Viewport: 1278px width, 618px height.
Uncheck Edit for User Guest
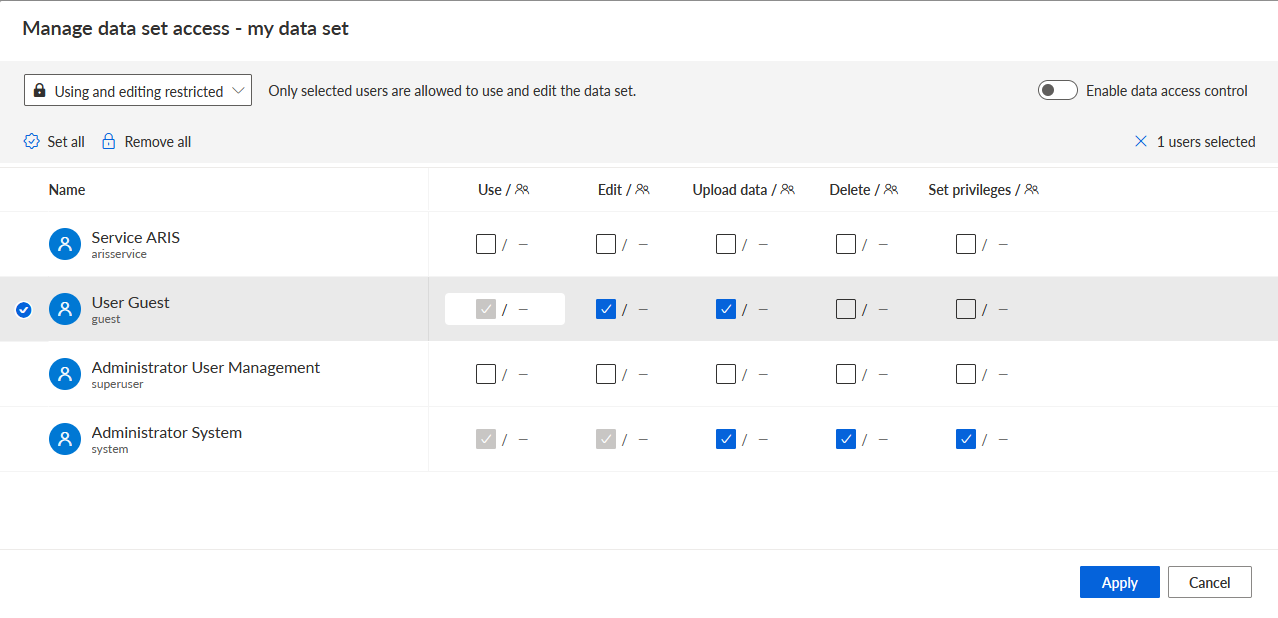606,309
